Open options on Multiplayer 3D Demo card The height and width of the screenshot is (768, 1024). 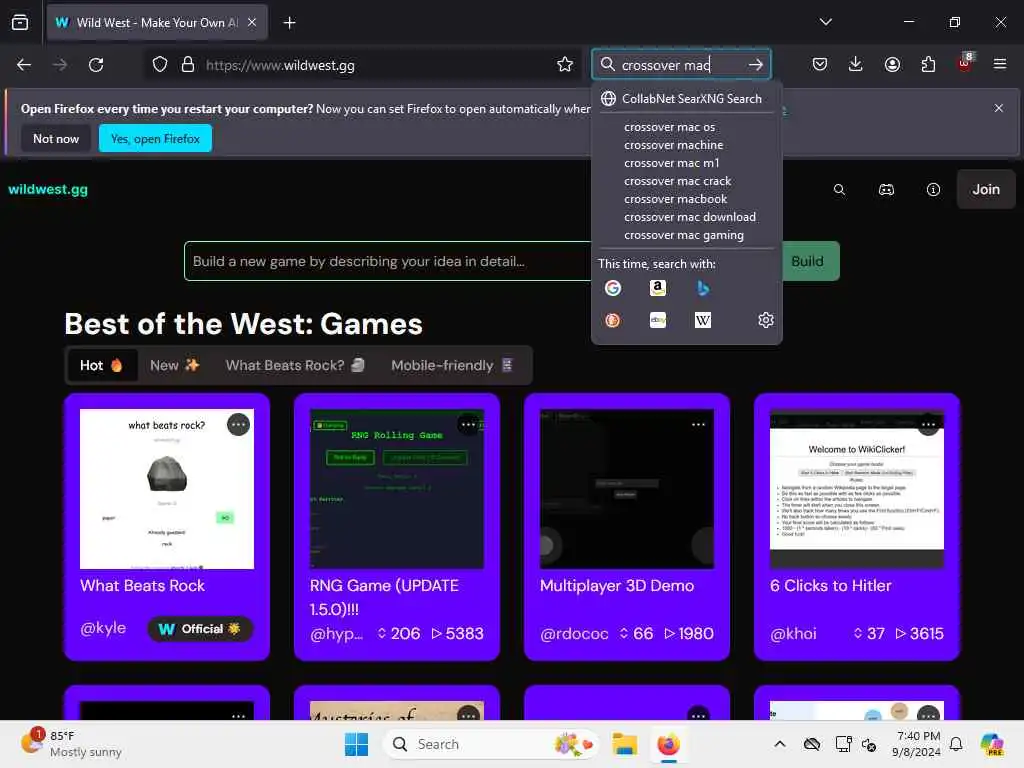pyautogui.click(x=698, y=424)
